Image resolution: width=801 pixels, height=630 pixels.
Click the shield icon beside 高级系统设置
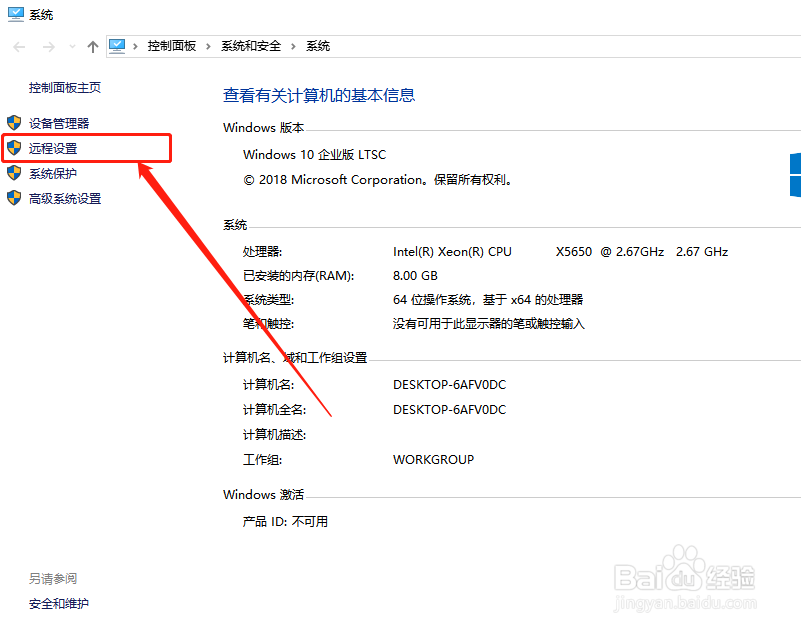pos(14,198)
